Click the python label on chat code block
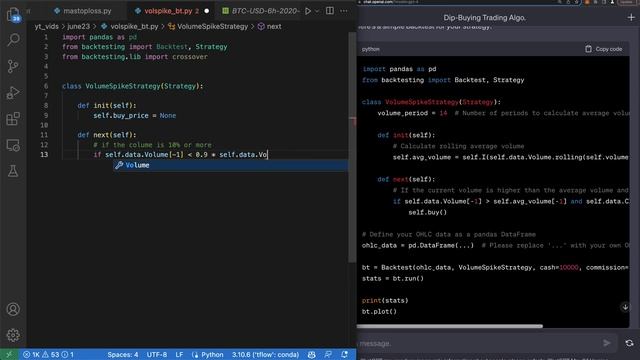640x360 pixels. coord(371,49)
